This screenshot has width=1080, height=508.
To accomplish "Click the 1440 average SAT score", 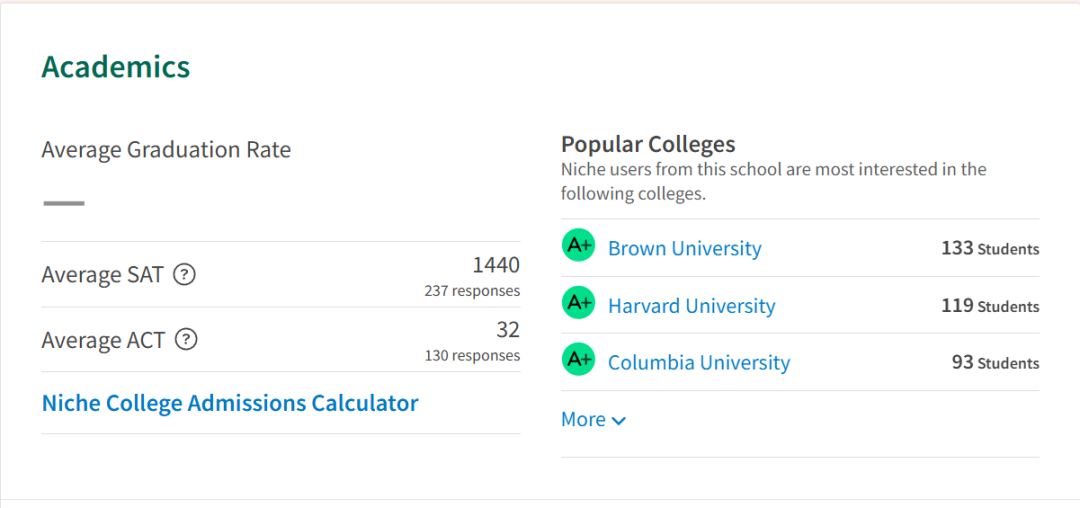I will tap(496, 264).
